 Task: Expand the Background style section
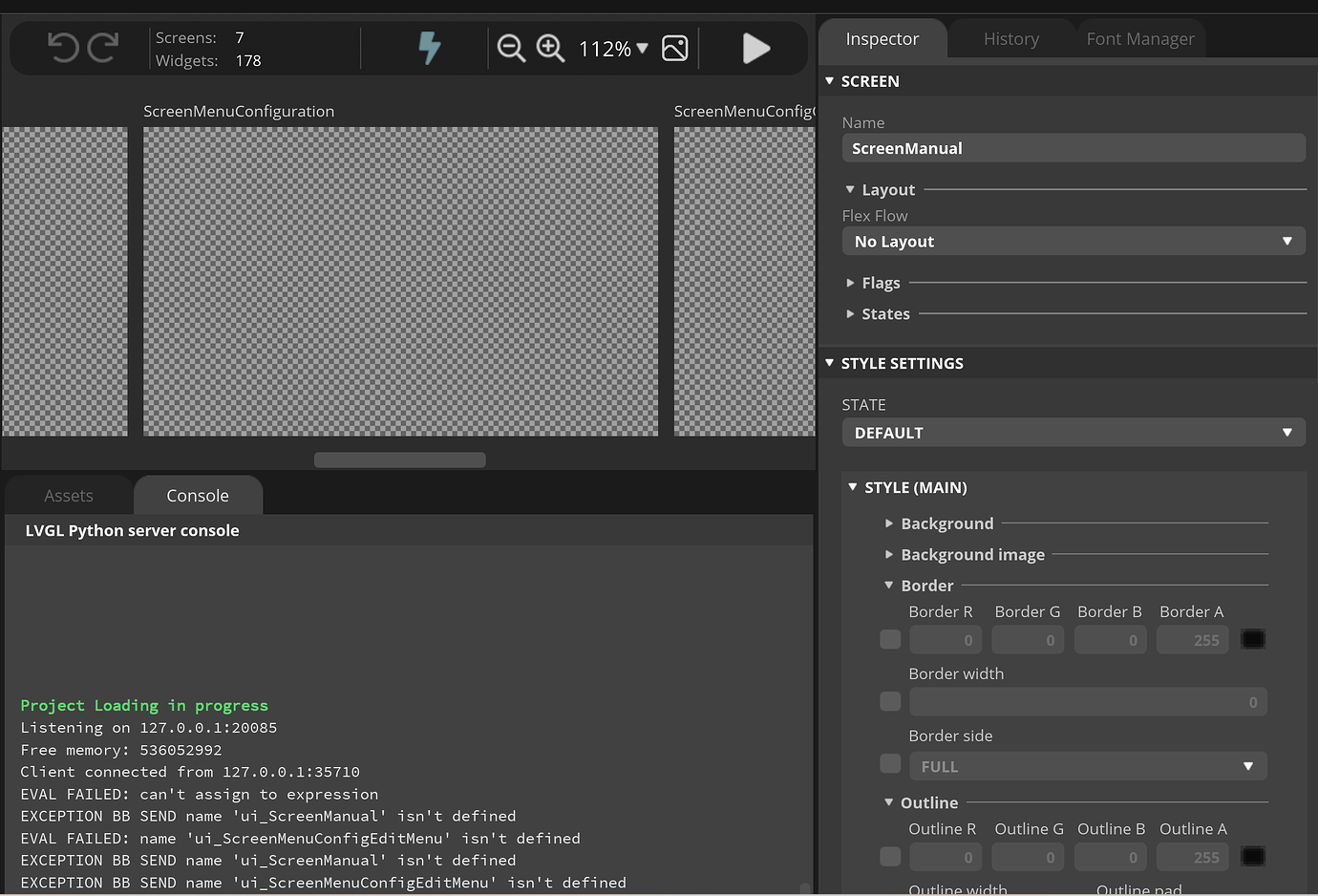click(890, 523)
